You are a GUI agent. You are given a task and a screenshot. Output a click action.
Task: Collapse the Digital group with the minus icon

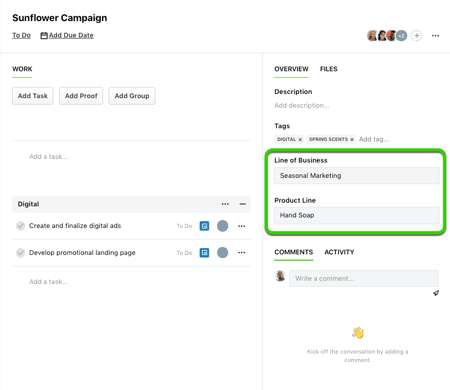click(243, 204)
